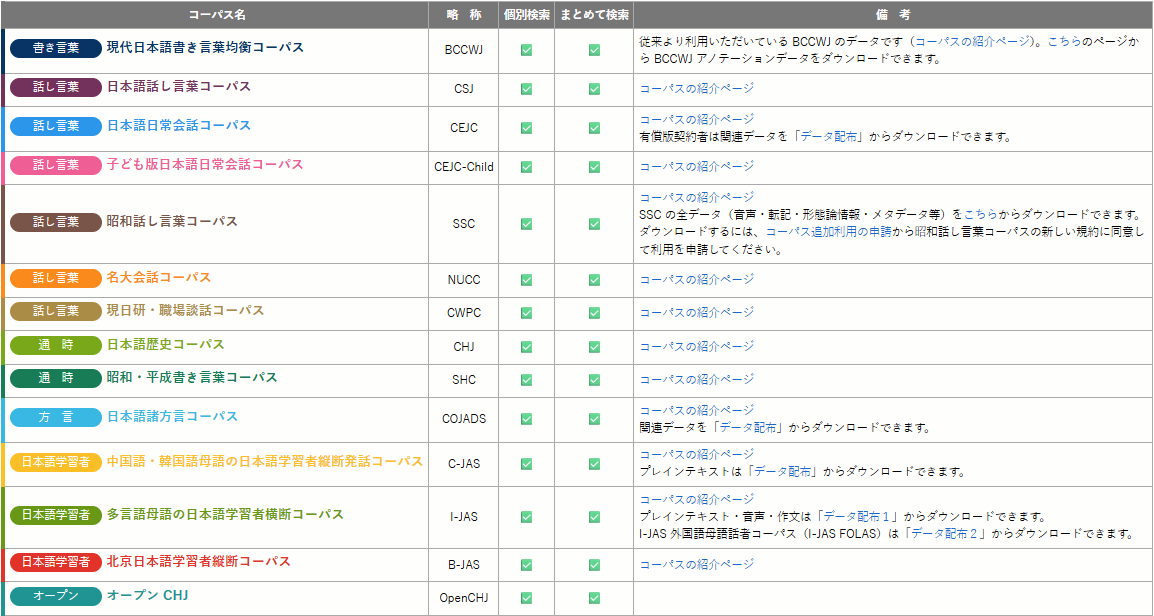
Task: Select the 日本語歴史コーパス corpus name
Action: click(166, 345)
